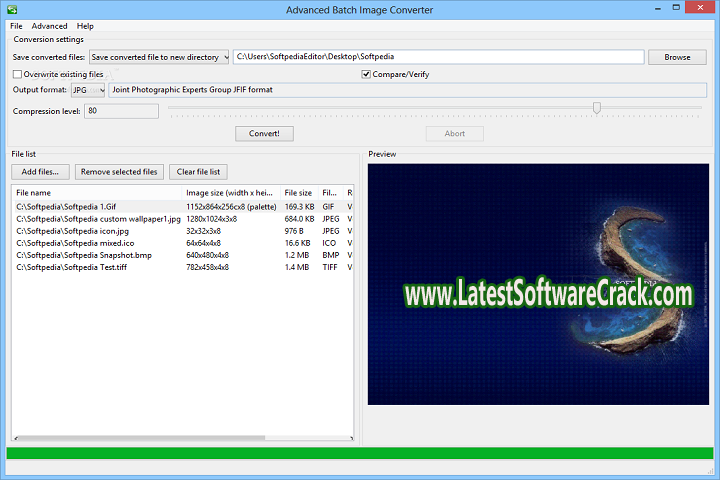Click the Joint Photographic Experts Group description field
The width and height of the screenshot is (720, 480).
pyautogui.click(x=407, y=90)
